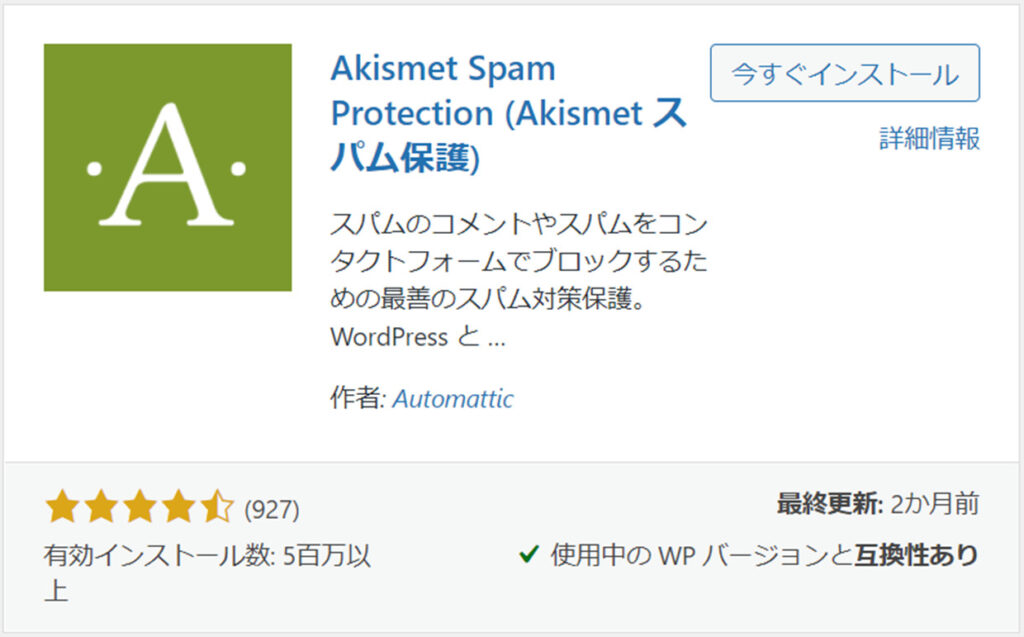
Task: Open Akismet Spam Protection title link
Action: click(x=509, y=112)
